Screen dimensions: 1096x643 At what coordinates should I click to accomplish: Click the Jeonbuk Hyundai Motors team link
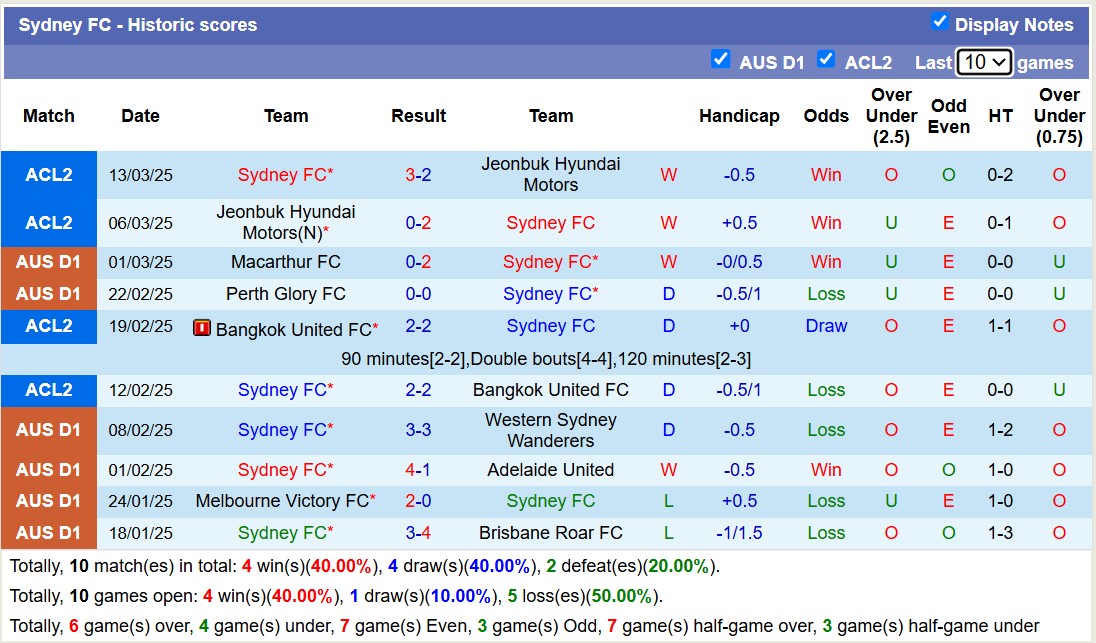(551, 174)
